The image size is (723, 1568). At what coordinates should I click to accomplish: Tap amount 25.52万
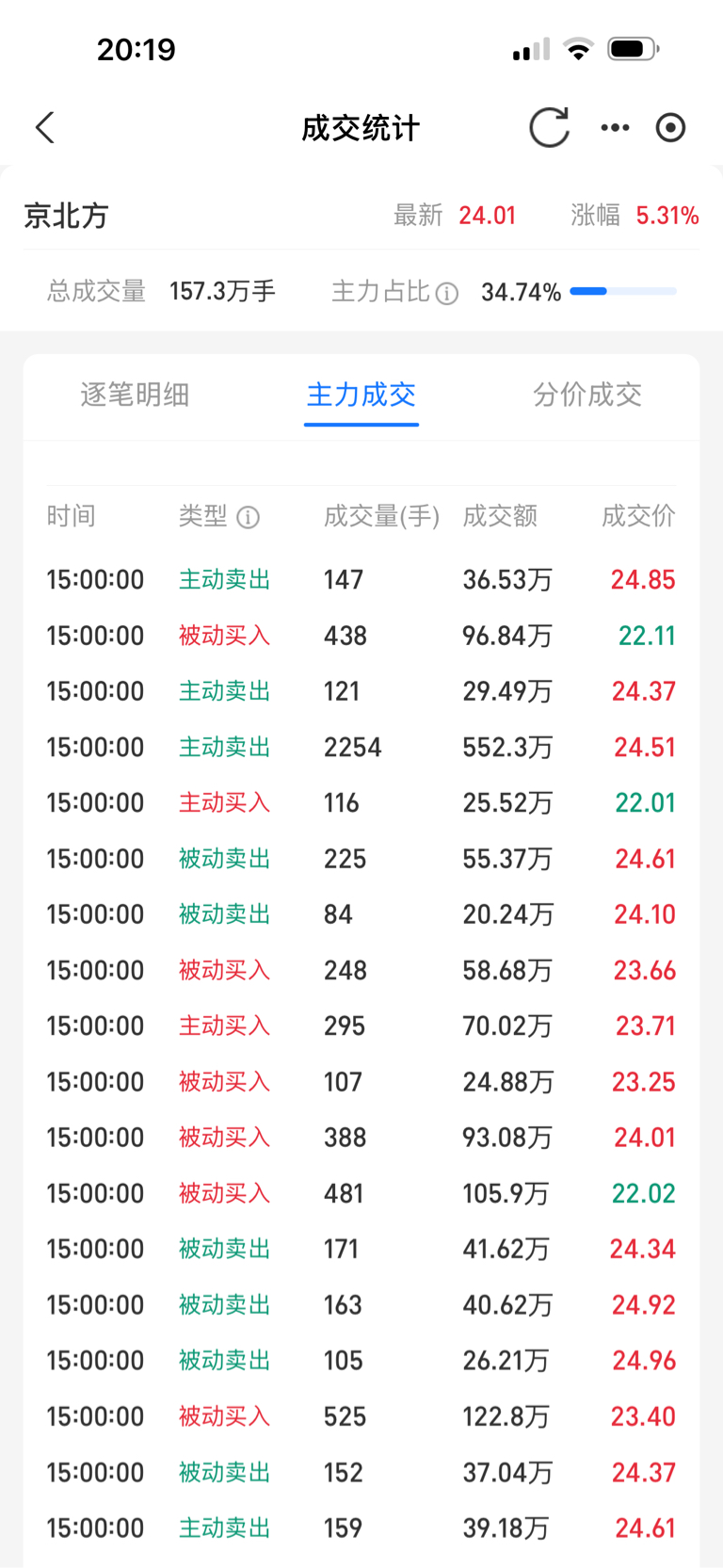pyautogui.click(x=507, y=802)
